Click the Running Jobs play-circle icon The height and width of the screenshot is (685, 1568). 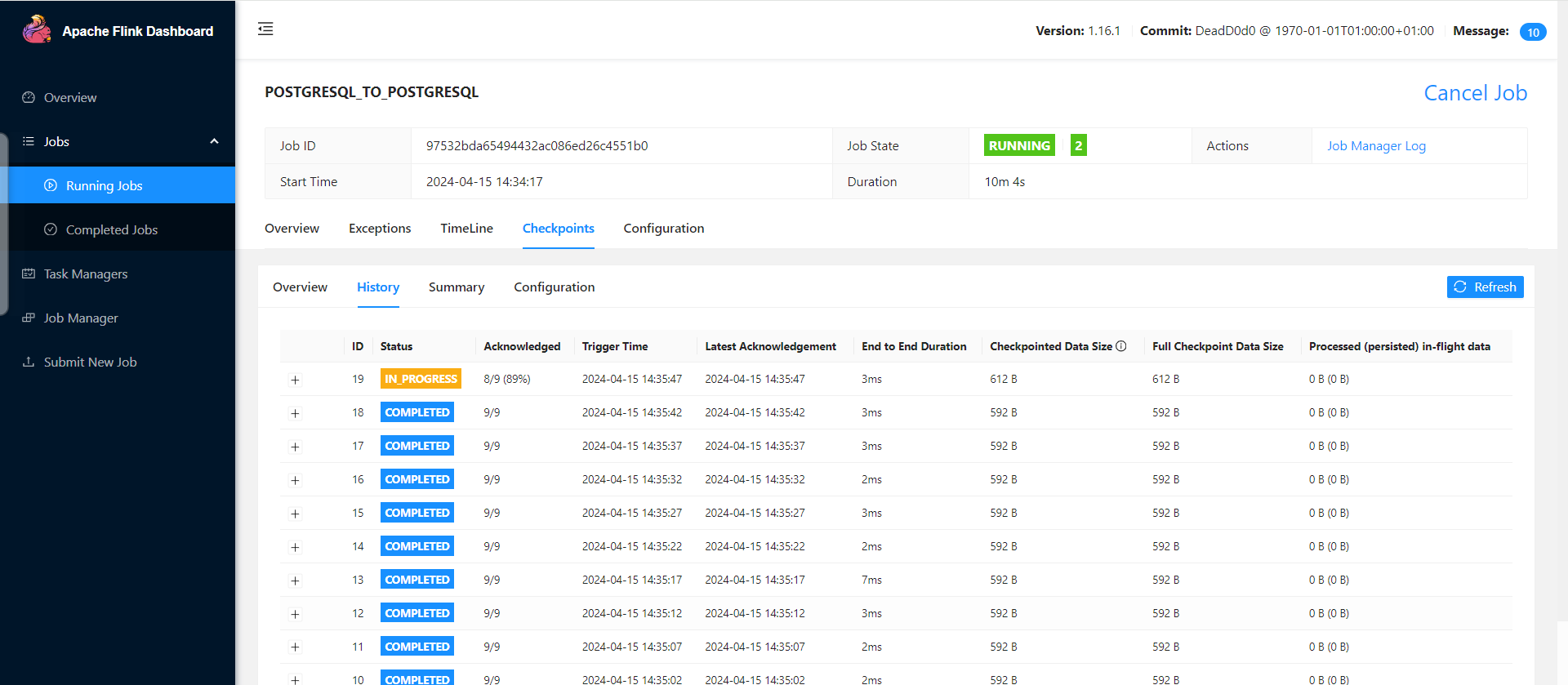pyautogui.click(x=51, y=185)
